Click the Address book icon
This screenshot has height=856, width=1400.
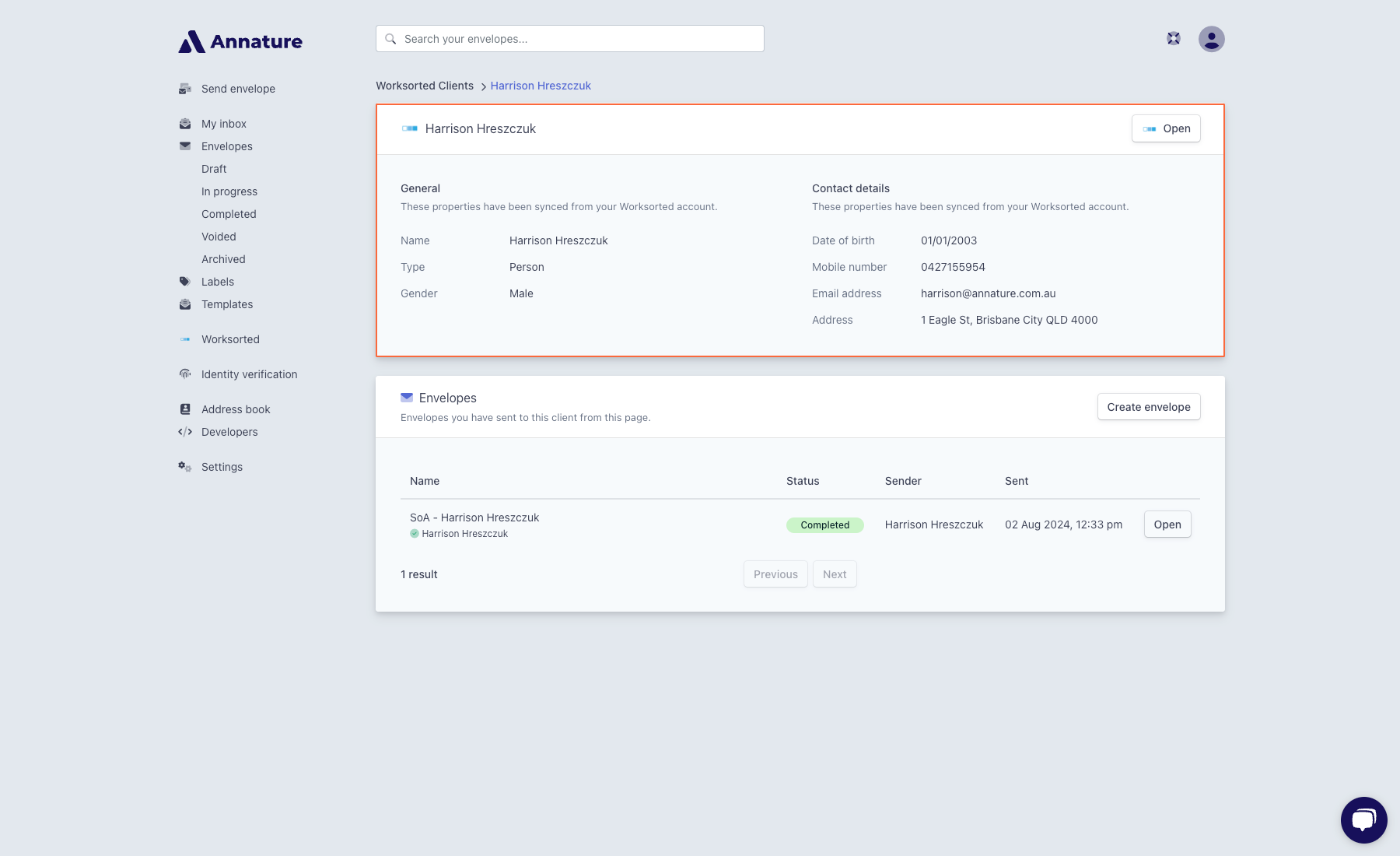click(x=185, y=409)
